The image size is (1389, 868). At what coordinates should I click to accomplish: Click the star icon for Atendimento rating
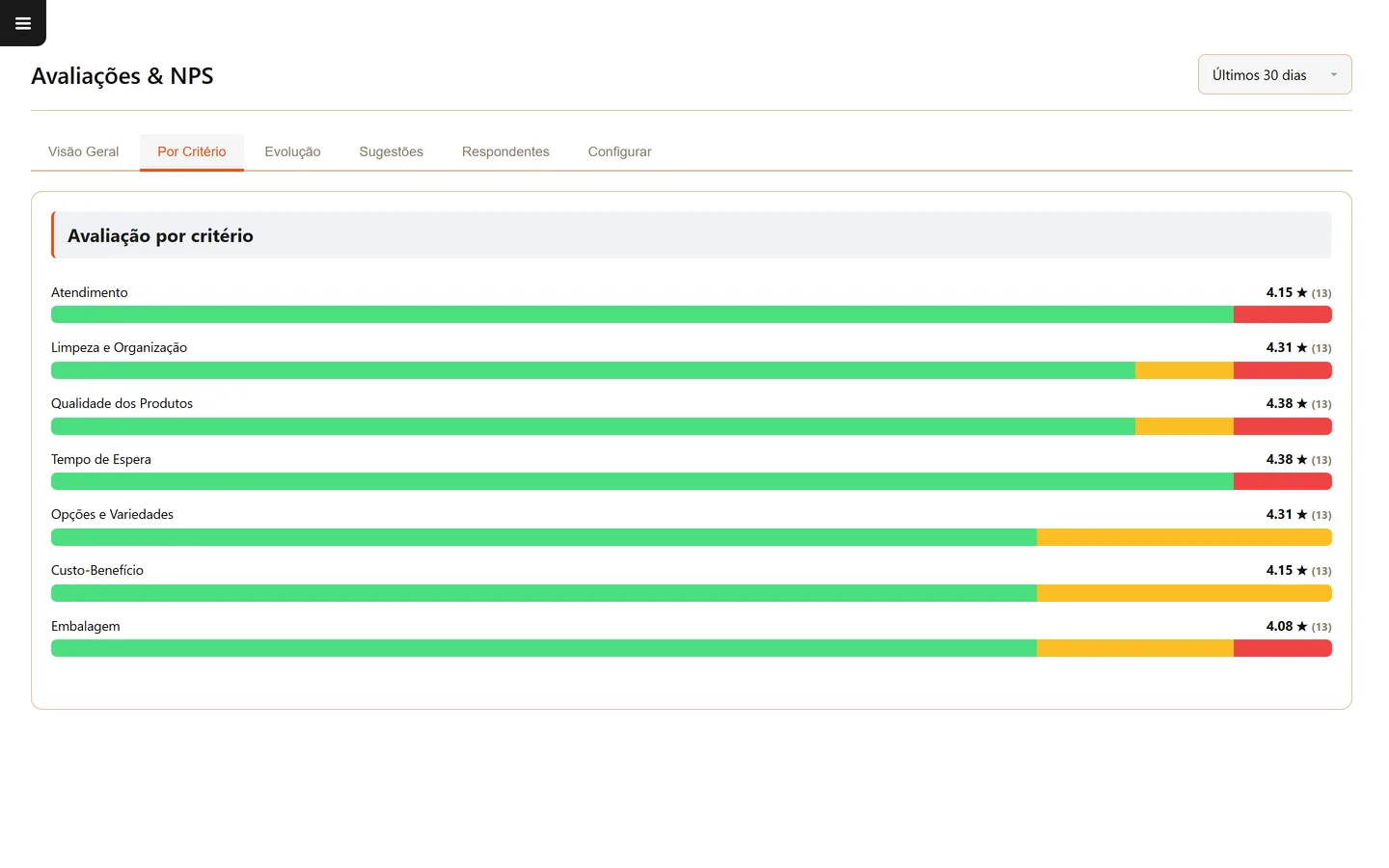pos(1302,292)
